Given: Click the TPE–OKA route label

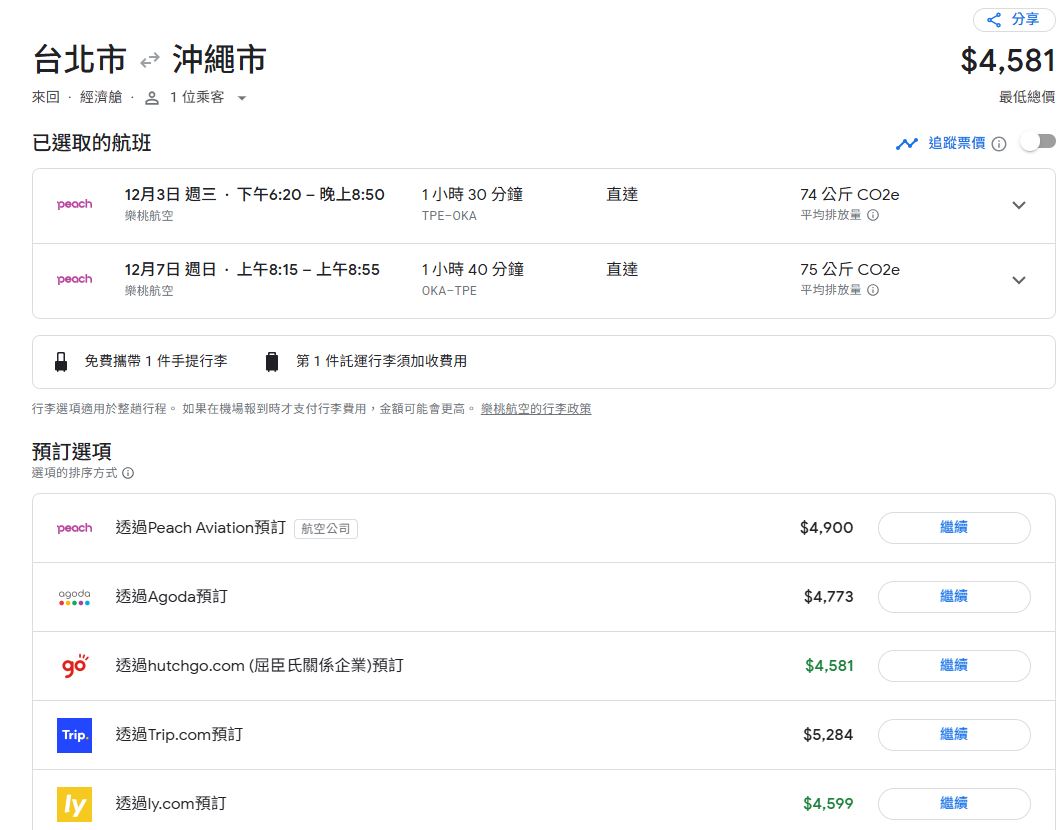Looking at the screenshot, I should pyautogui.click(x=449, y=216).
